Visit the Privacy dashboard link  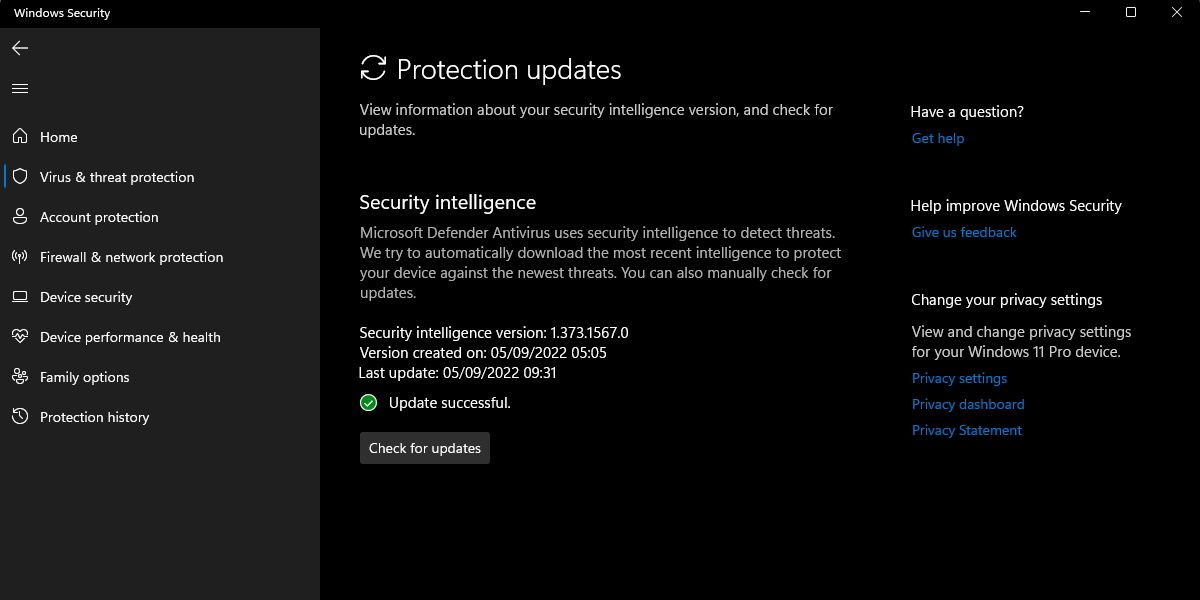(968, 404)
